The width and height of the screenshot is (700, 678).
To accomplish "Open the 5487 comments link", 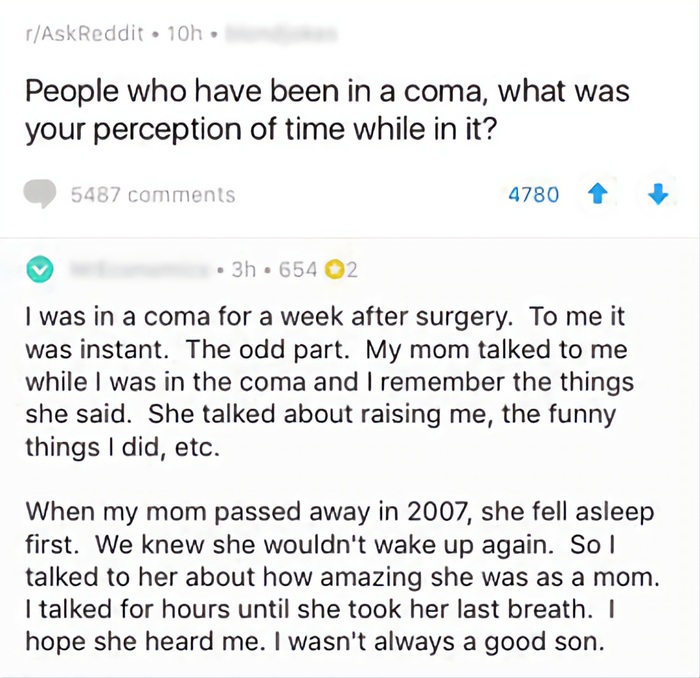I will point(153,195).
